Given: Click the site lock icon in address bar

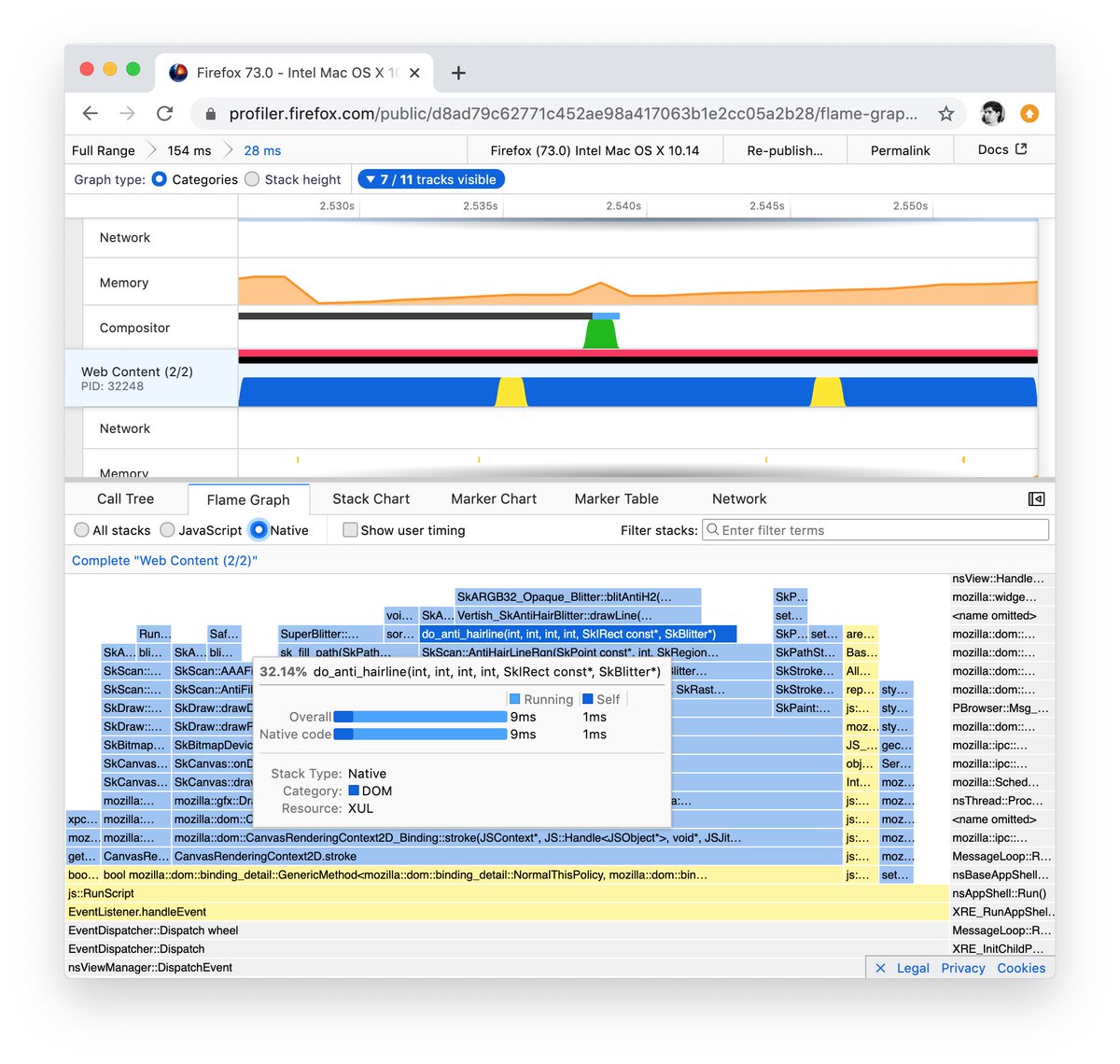Looking at the screenshot, I should (x=210, y=114).
